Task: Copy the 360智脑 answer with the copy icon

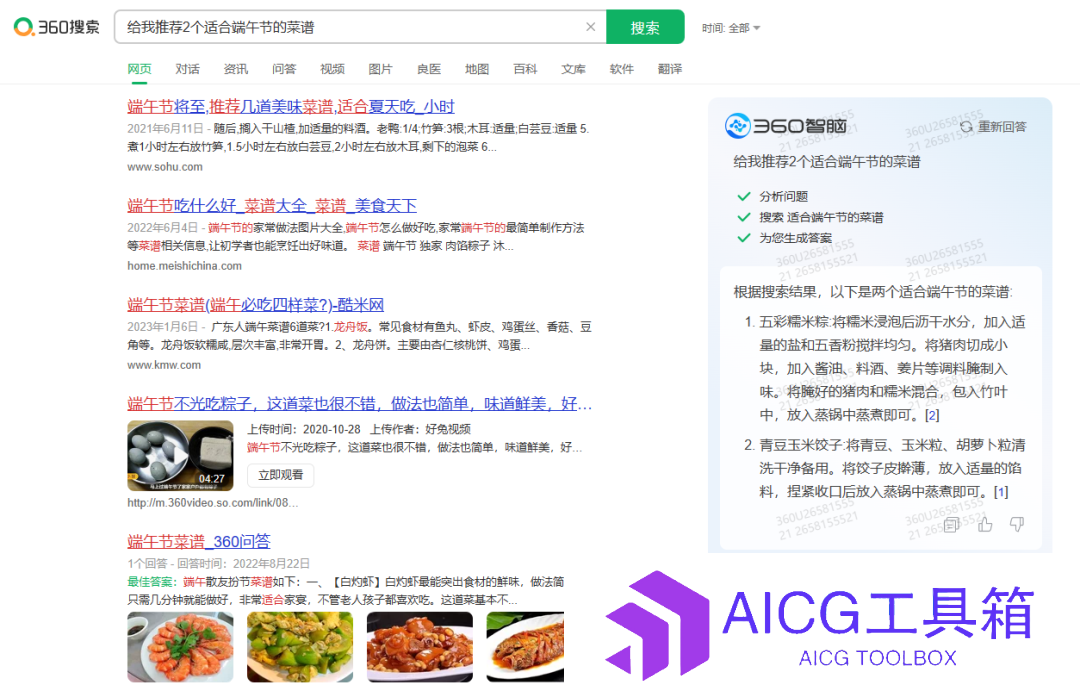Action: pyautogui.click(x=951, y=525)
